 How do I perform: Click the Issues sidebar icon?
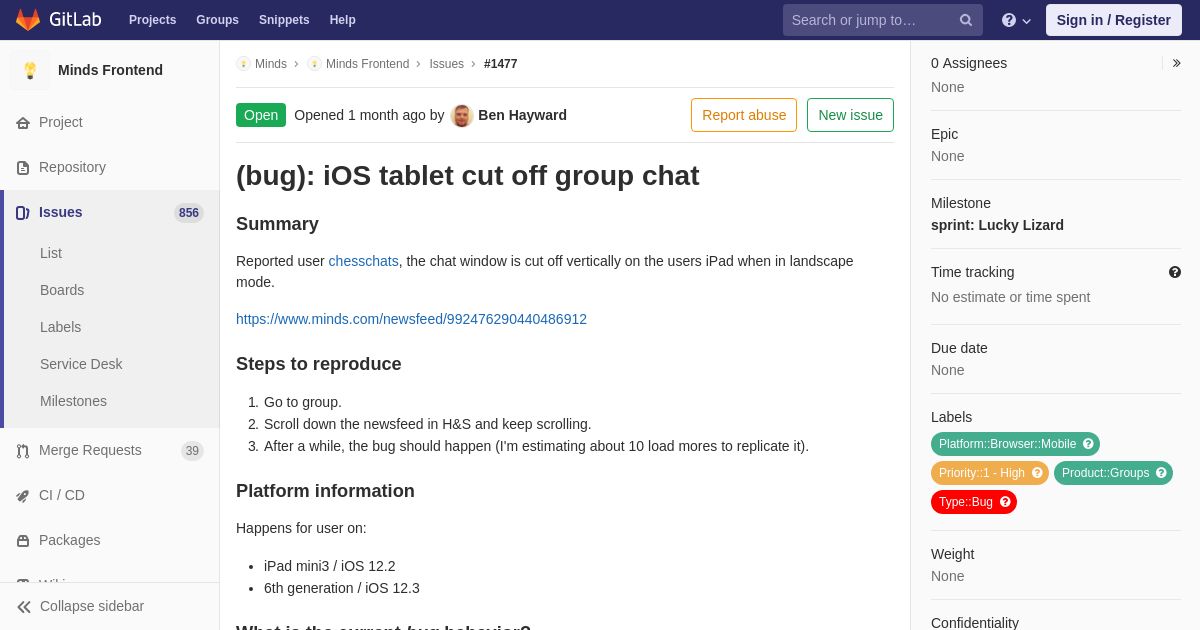[23, 213]
